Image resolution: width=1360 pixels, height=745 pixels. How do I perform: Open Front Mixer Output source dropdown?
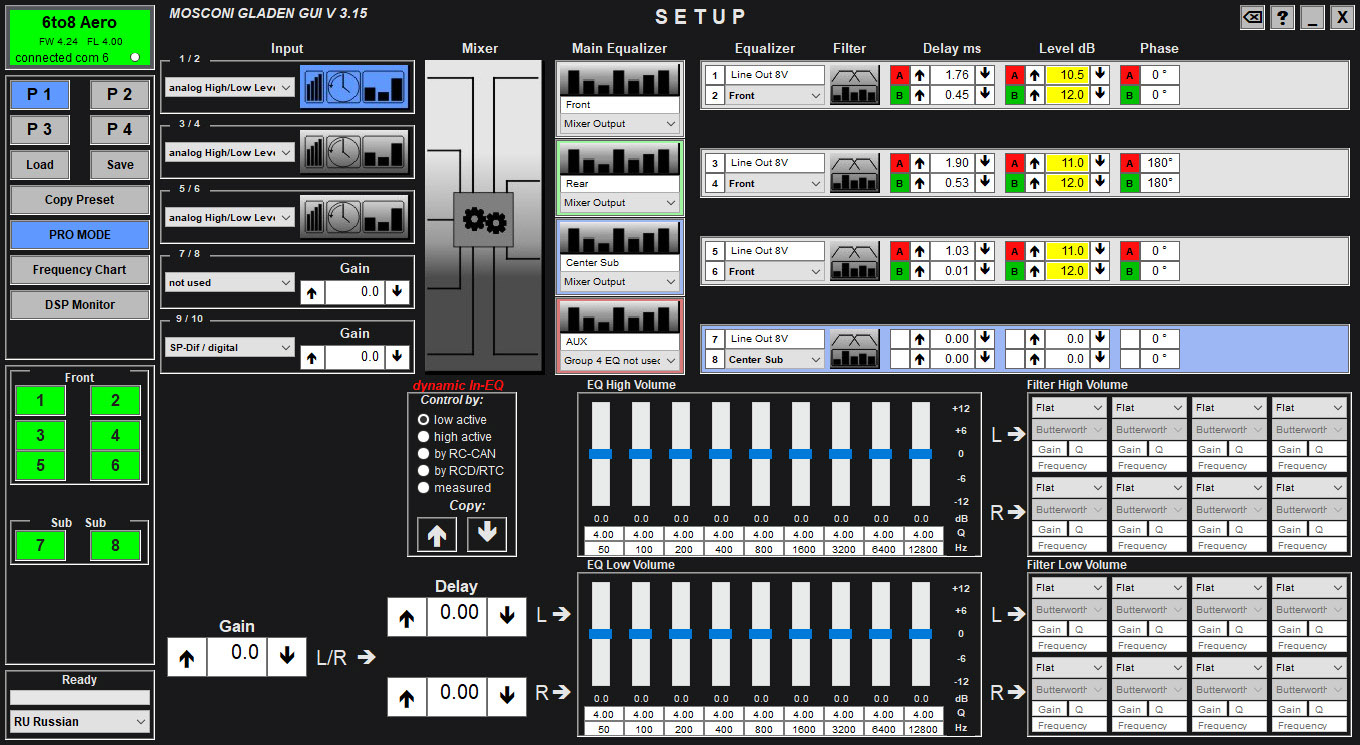tap(619, 124)
